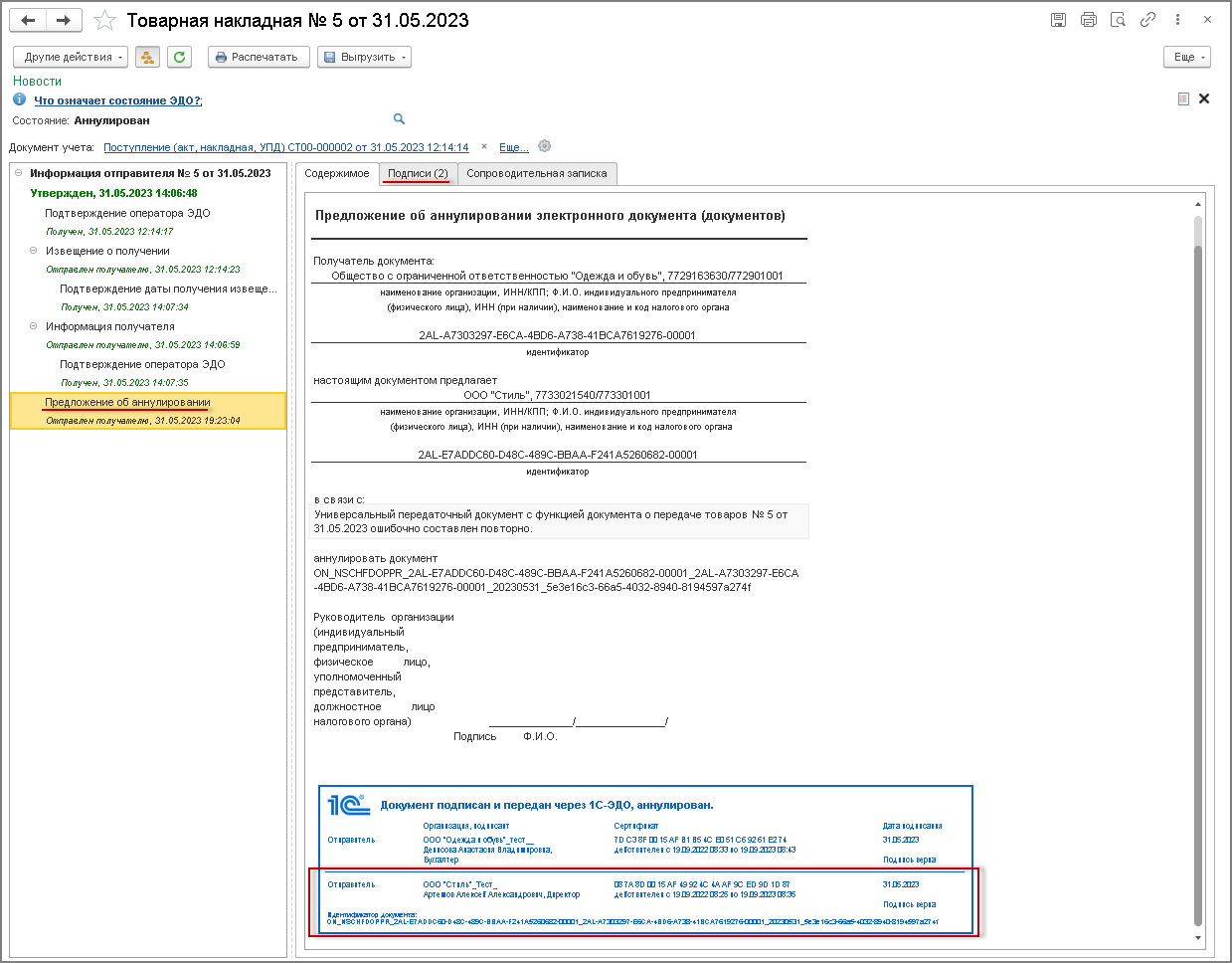
Task: Open link Что означает состояние ЭДО?
Action: (118, 100)
